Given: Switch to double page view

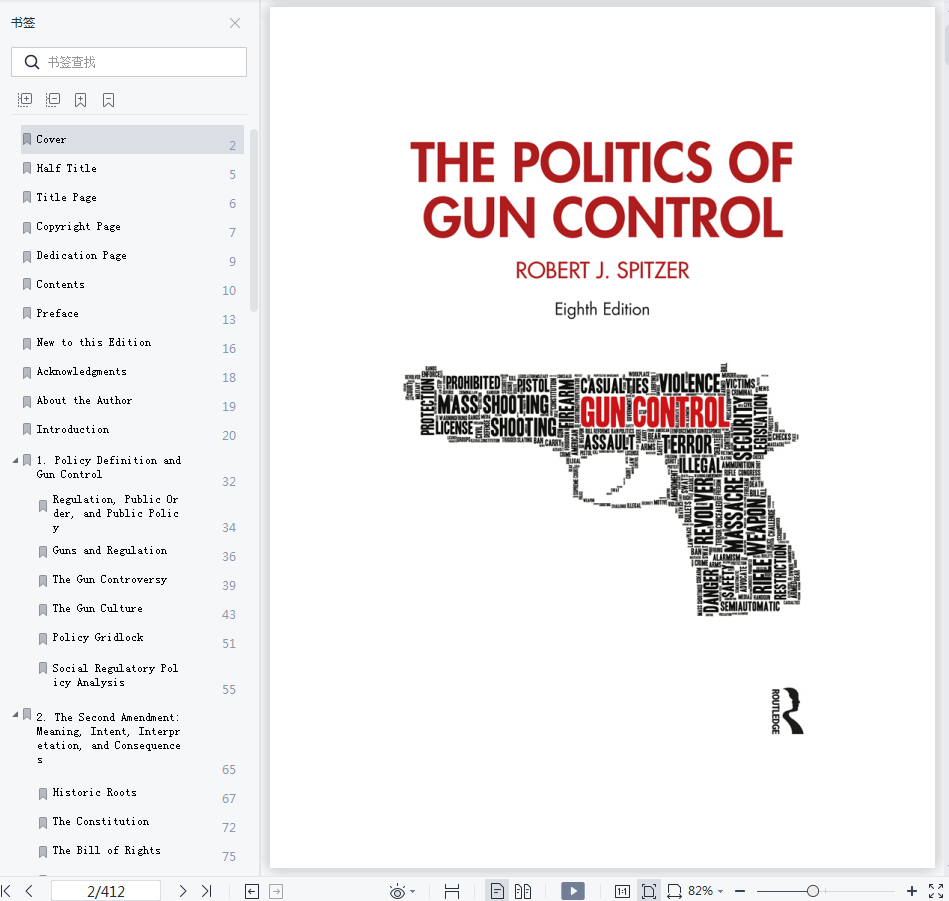Looking at the screenshot, I should [x=523, y=891].
